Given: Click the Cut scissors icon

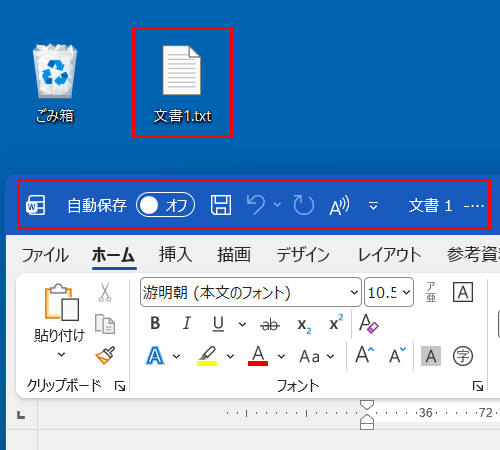Looking at the screenshot, I should point(105,292).
